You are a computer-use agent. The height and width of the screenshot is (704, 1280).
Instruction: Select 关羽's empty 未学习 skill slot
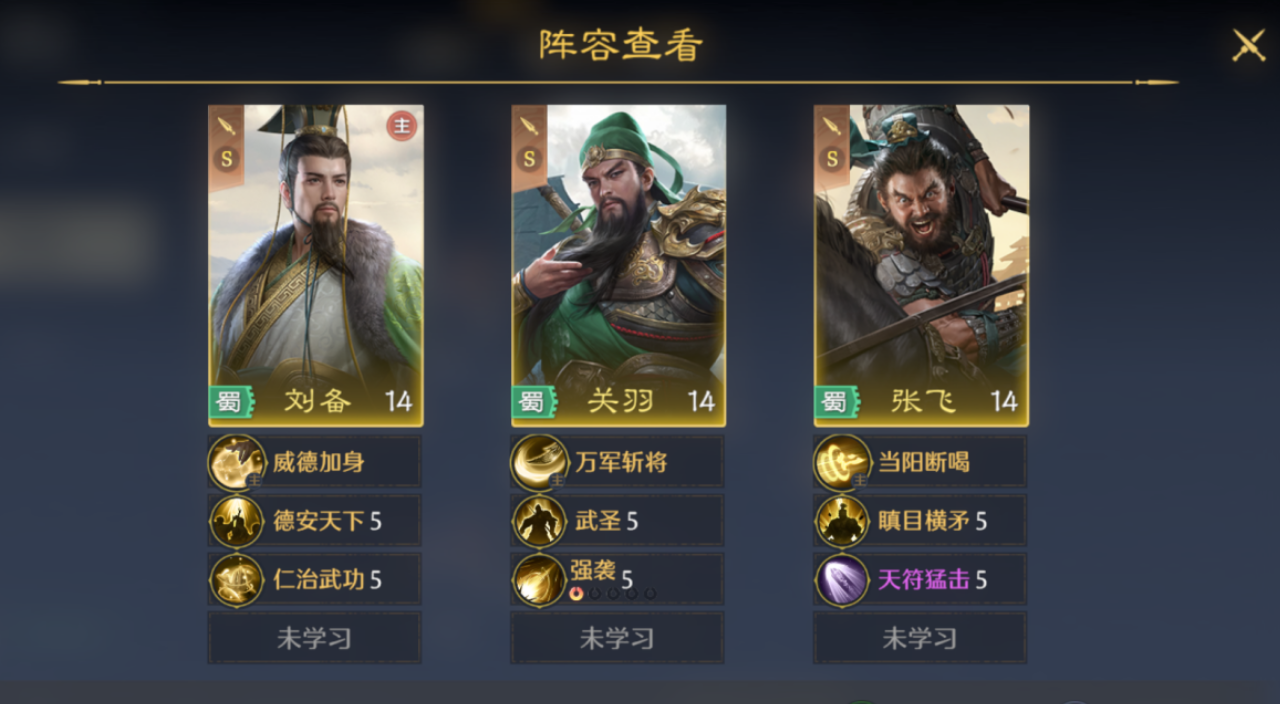click(617, 638)
